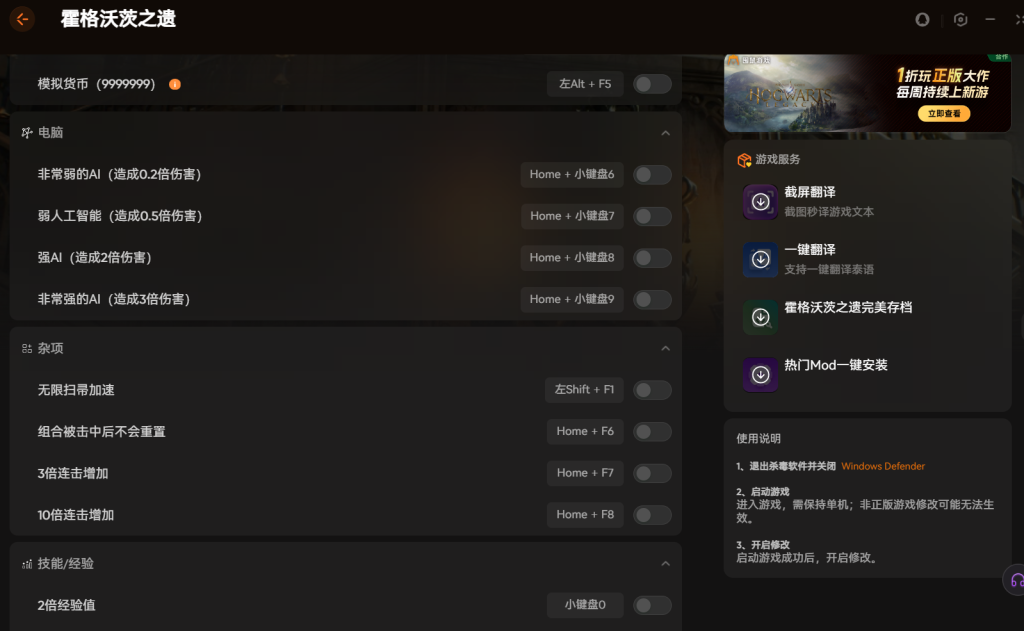Click the Home + F7 hotkey box
This screenshot has width=1024, height=631.
(x=585, y=473)
